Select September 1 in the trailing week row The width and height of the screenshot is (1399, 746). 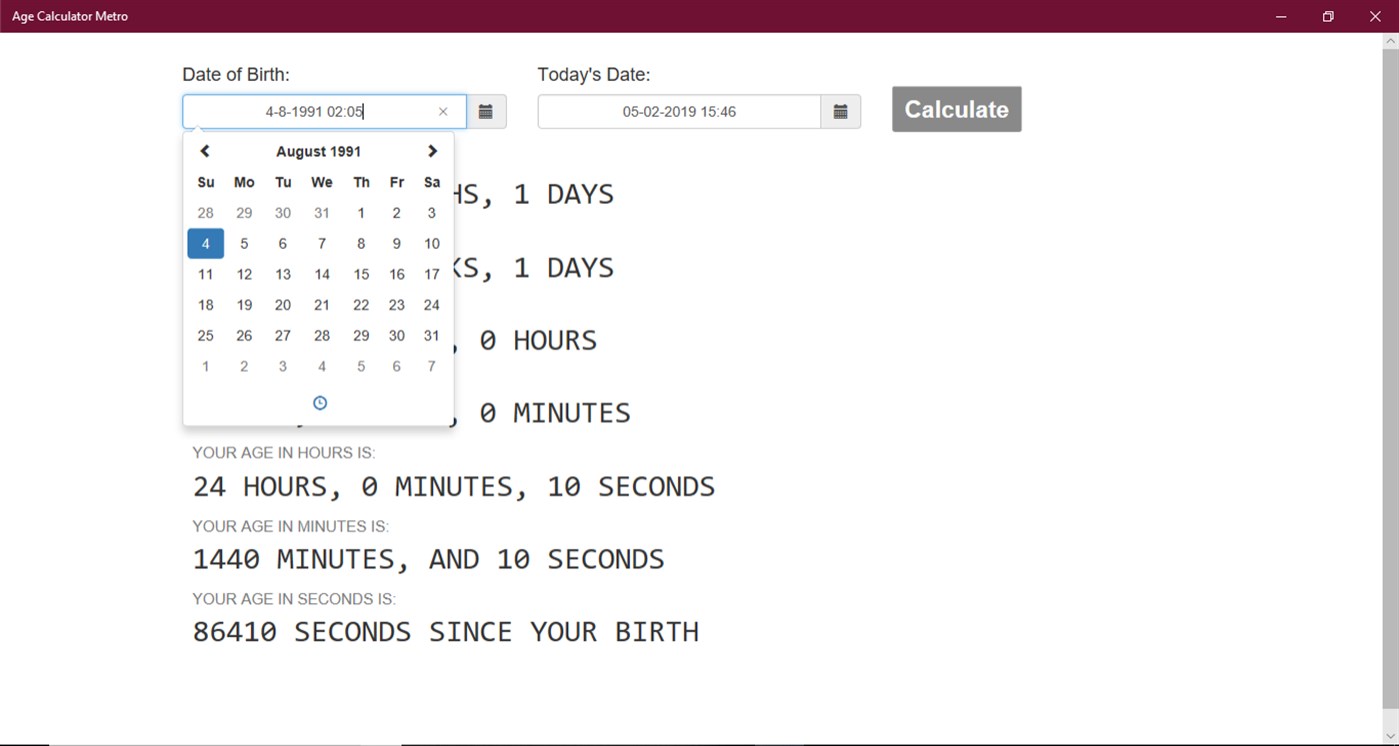[x=205, y=366]
